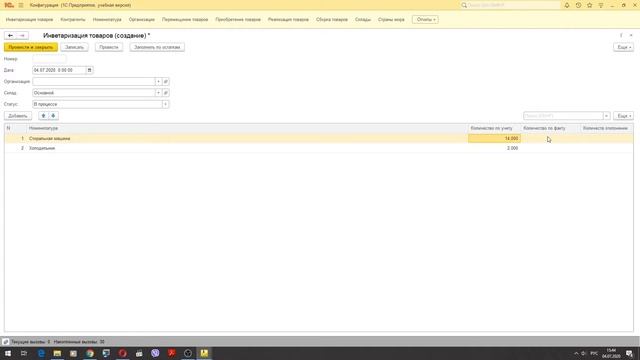Open Страны мира section
The height and width of the screenshot is (360, 640).
(x=391, y=20)
